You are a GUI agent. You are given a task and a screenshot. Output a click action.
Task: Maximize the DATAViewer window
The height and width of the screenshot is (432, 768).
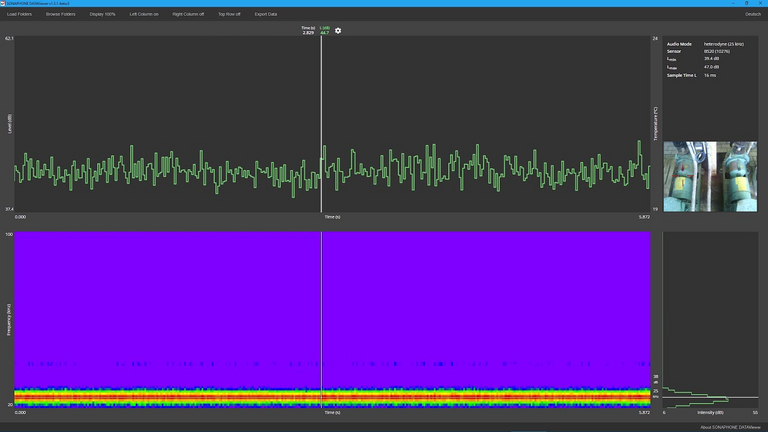pyautogui.click(x=746, y=3)
